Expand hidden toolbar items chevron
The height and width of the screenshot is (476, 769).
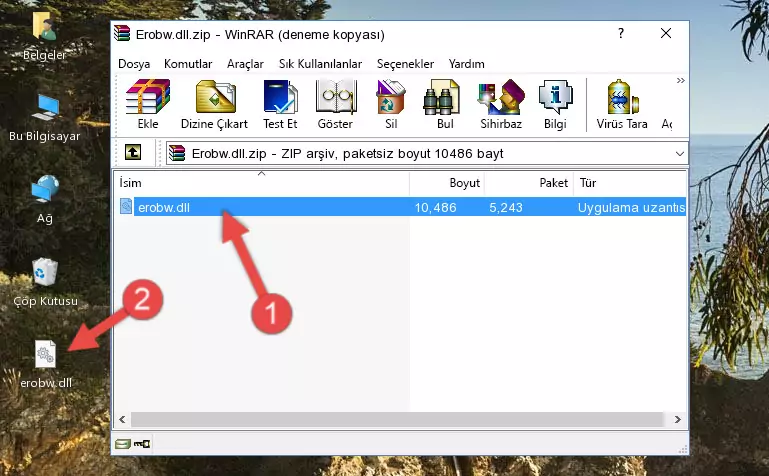pyautogui.click(x=681, y=80)
